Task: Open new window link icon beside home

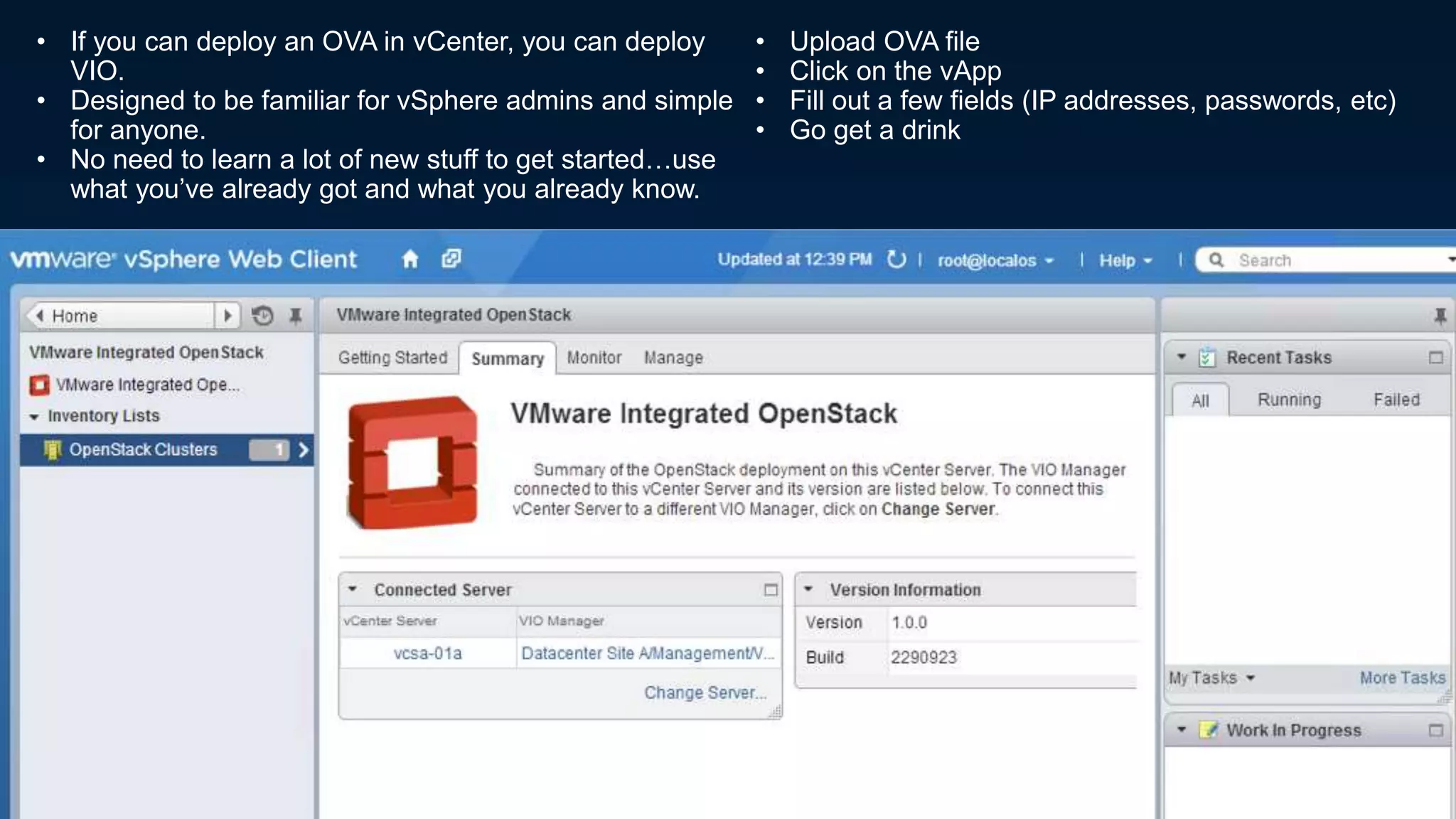Action: [451, 259]
